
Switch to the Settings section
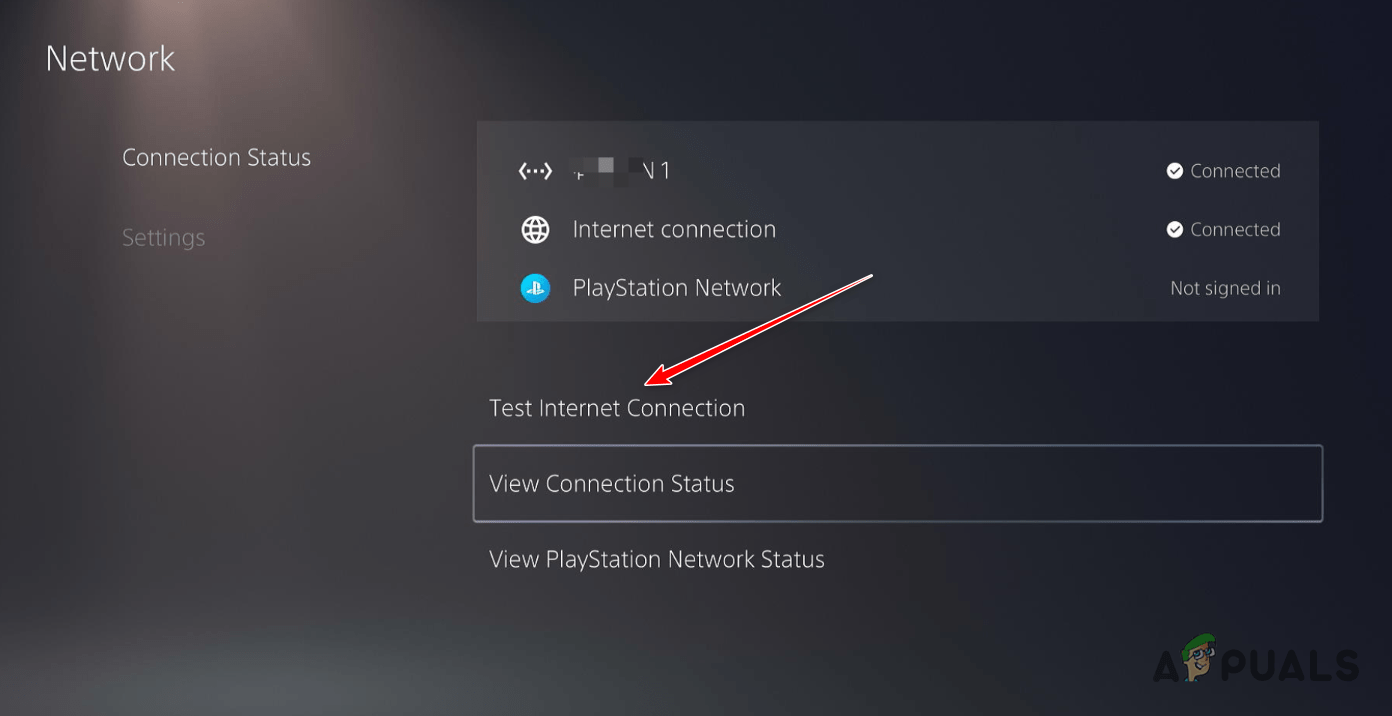(163, 237)
